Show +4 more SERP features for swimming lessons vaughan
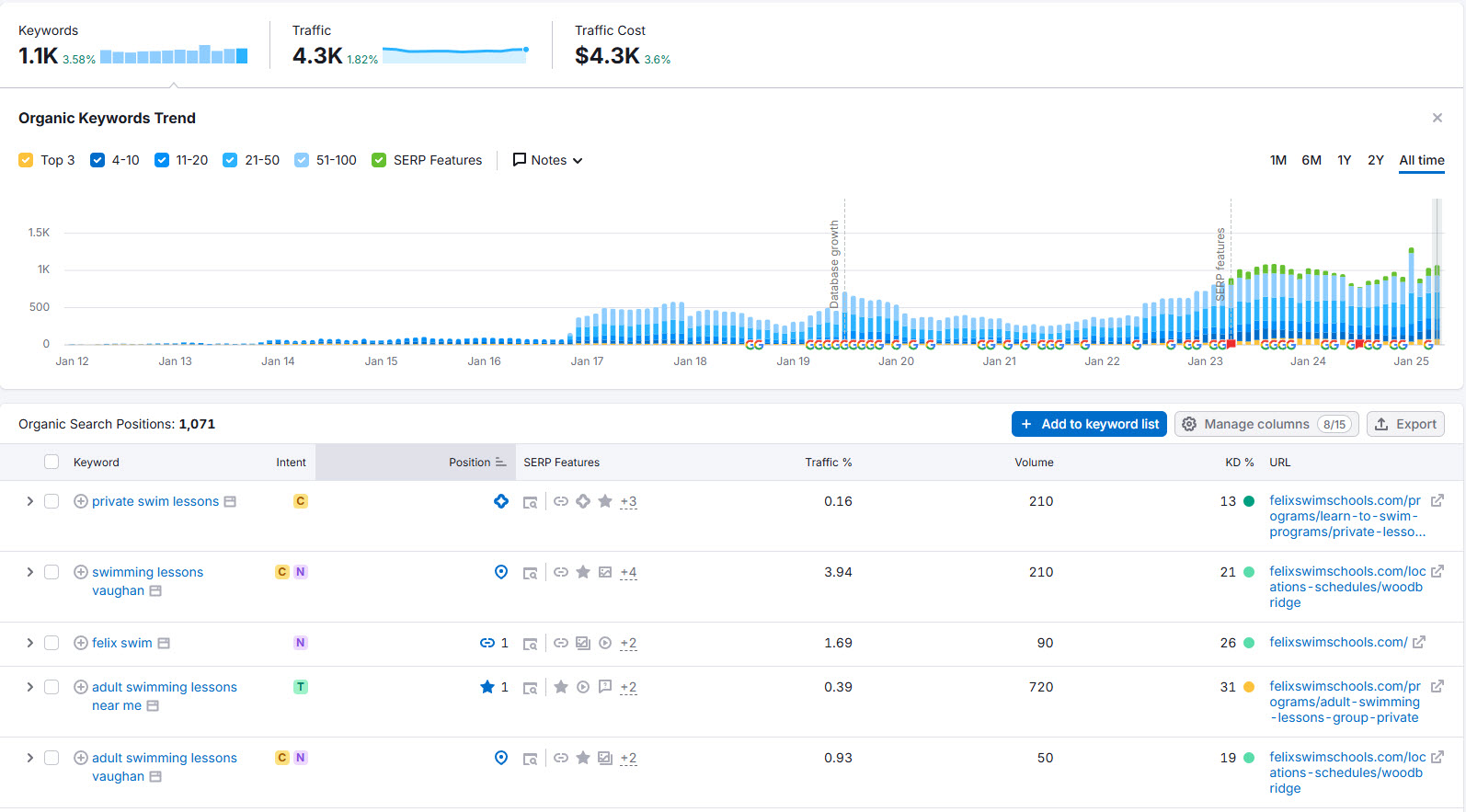Screen dimensions: 1466x812 click(x=628, y=572)
